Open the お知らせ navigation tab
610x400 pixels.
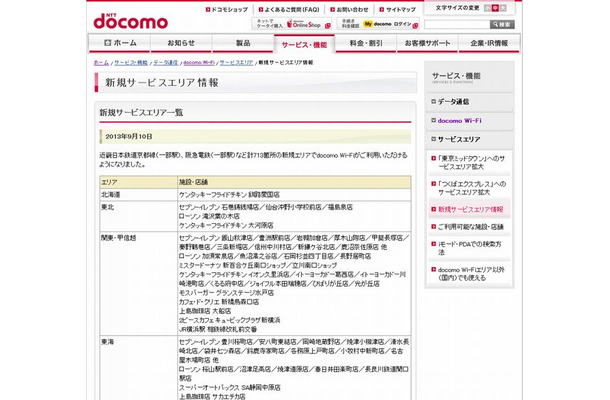pyautogui.click(x=181, y=43)
